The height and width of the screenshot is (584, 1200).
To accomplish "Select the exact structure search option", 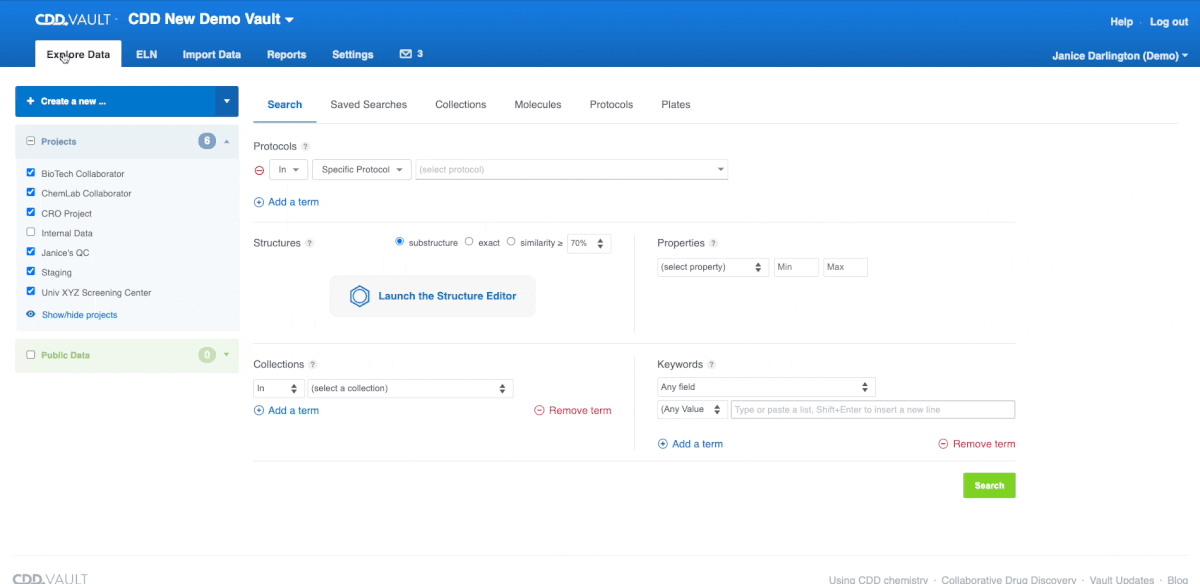I will tap(468, 241).
